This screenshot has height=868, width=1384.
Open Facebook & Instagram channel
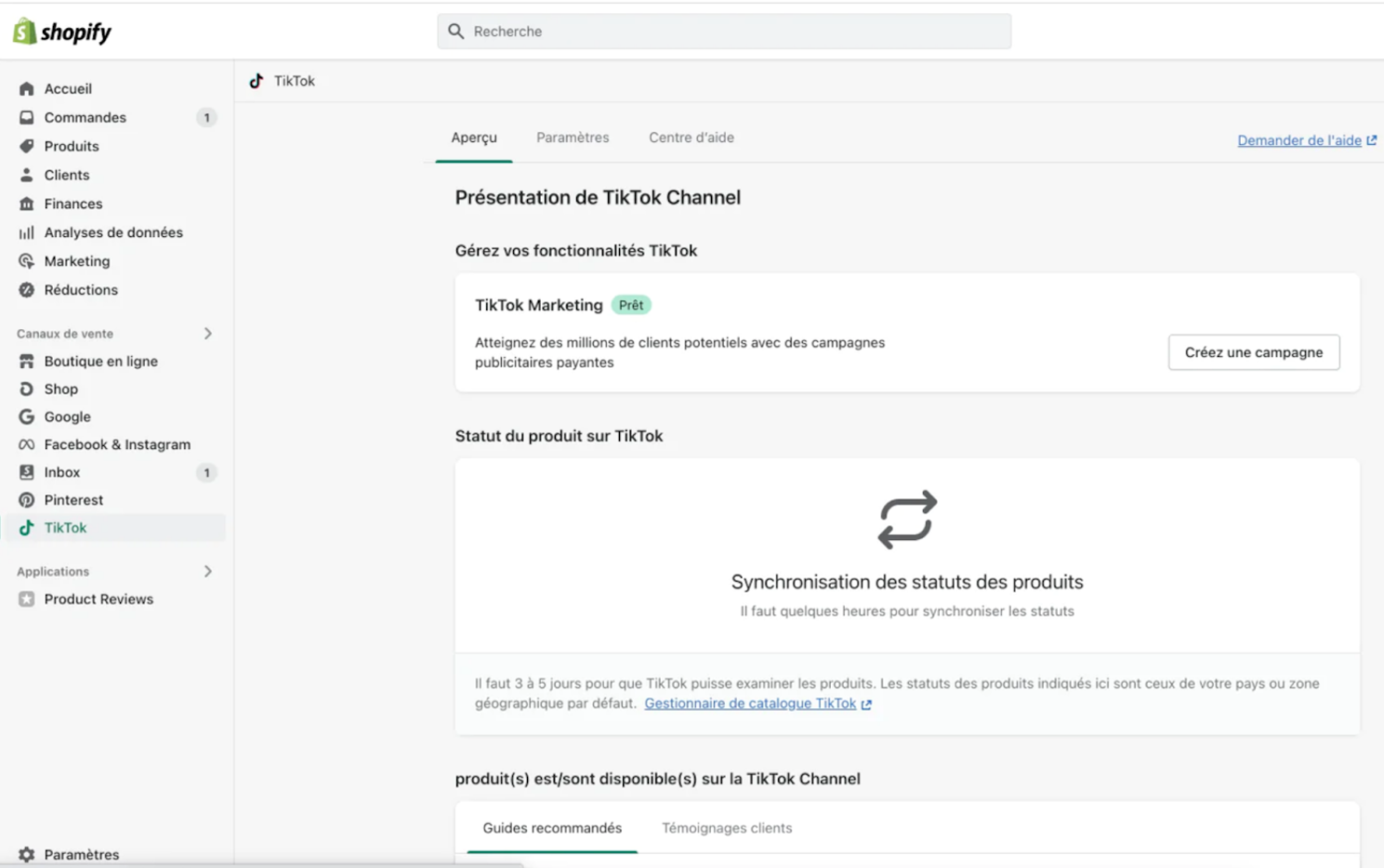click(117, 445)
